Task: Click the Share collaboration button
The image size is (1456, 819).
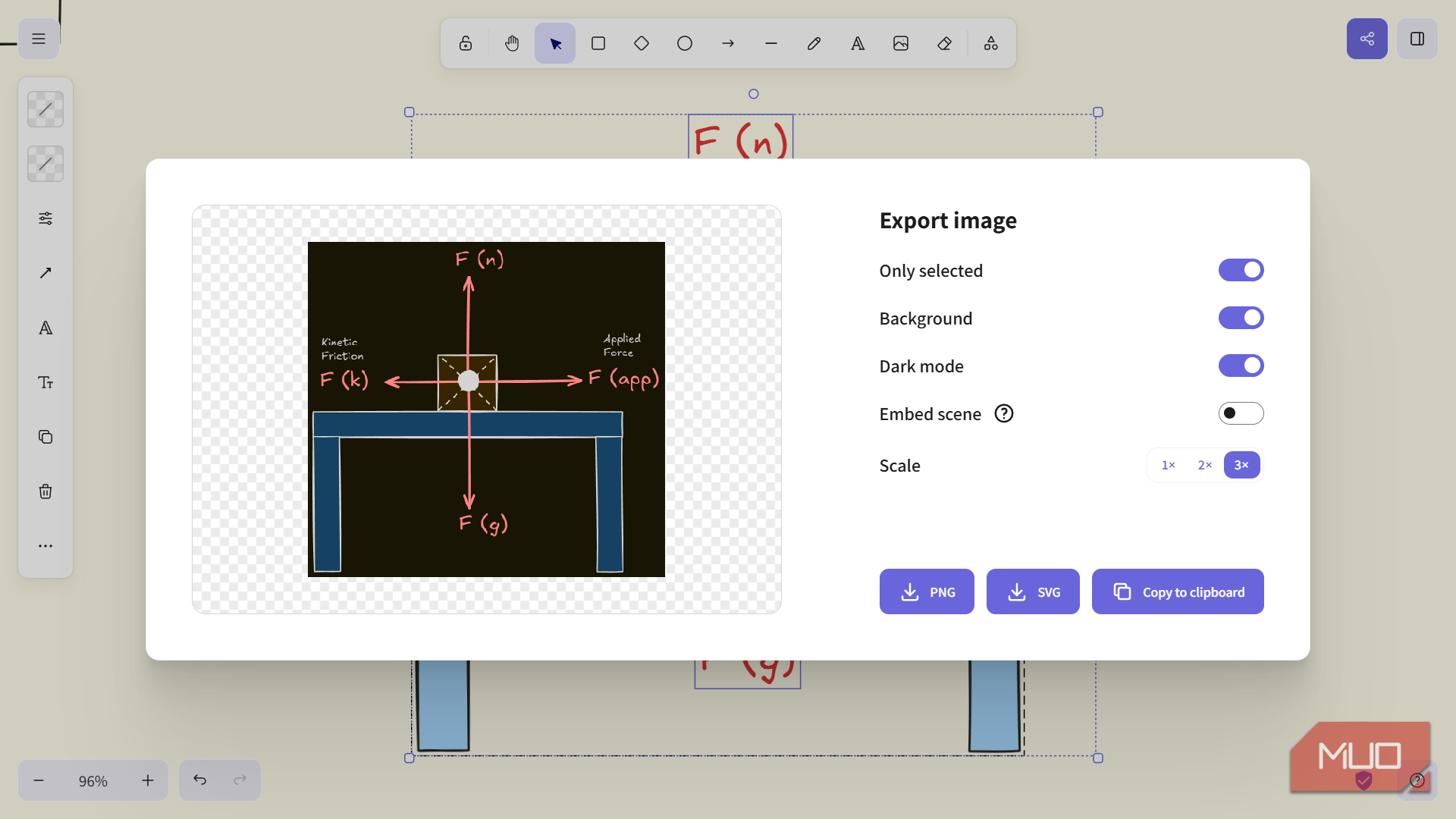Action: click(x=1367, y=39)
